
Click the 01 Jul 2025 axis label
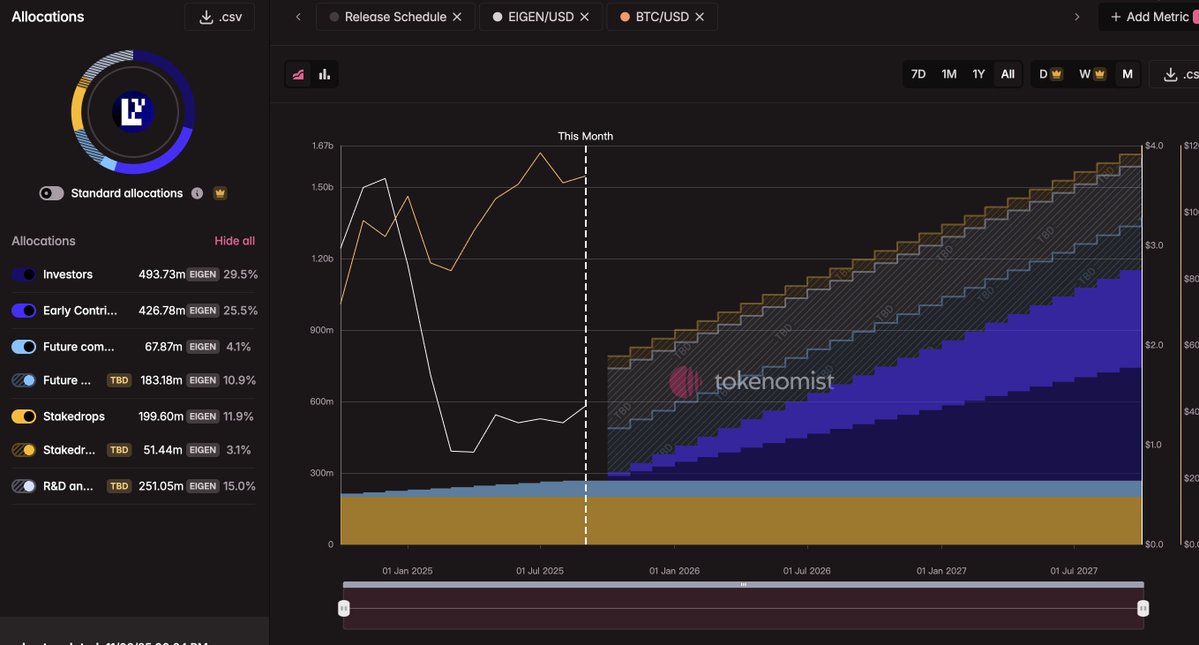coord(540,571)
